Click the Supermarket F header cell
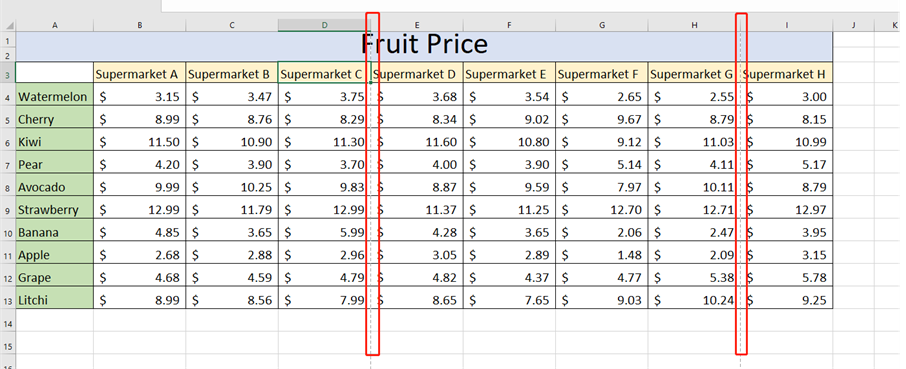 (602, 74)
